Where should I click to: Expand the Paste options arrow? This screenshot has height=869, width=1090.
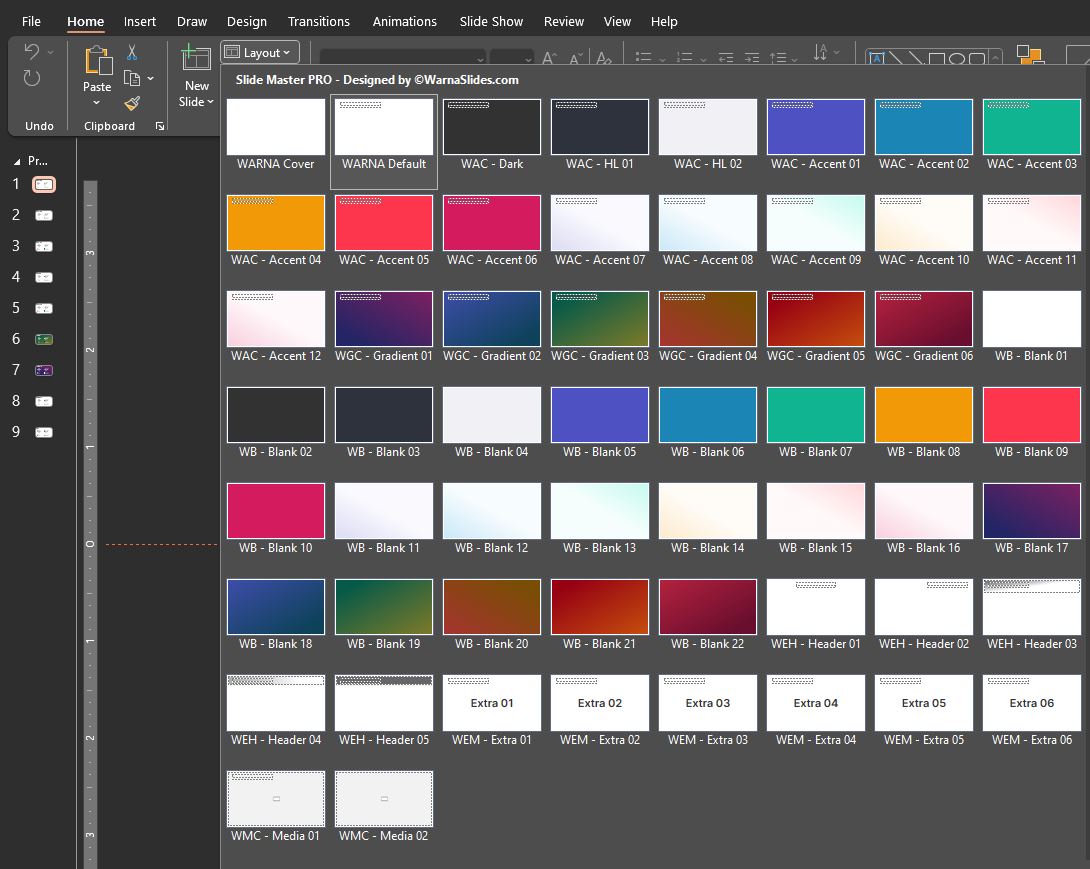[x=97, y=103]
